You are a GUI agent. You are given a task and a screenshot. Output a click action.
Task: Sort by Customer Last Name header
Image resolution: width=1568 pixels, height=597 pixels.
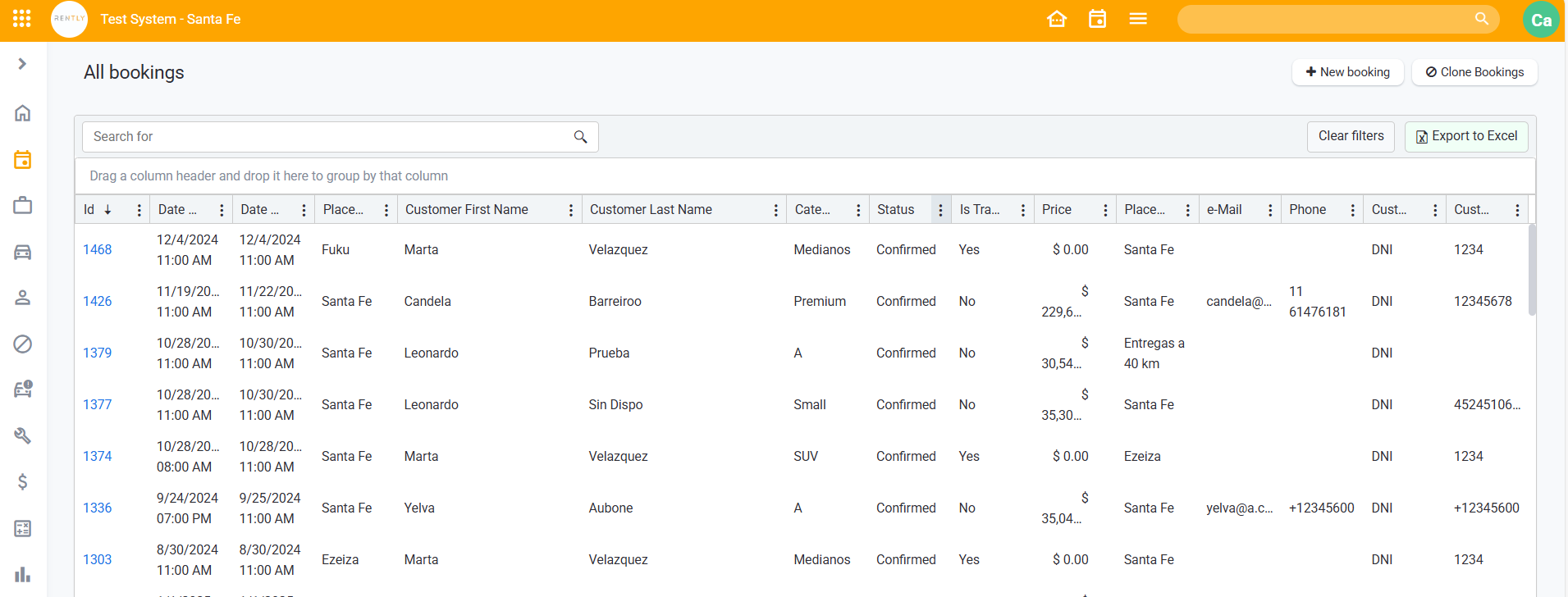pyautogui.click(x=651, y=210)
